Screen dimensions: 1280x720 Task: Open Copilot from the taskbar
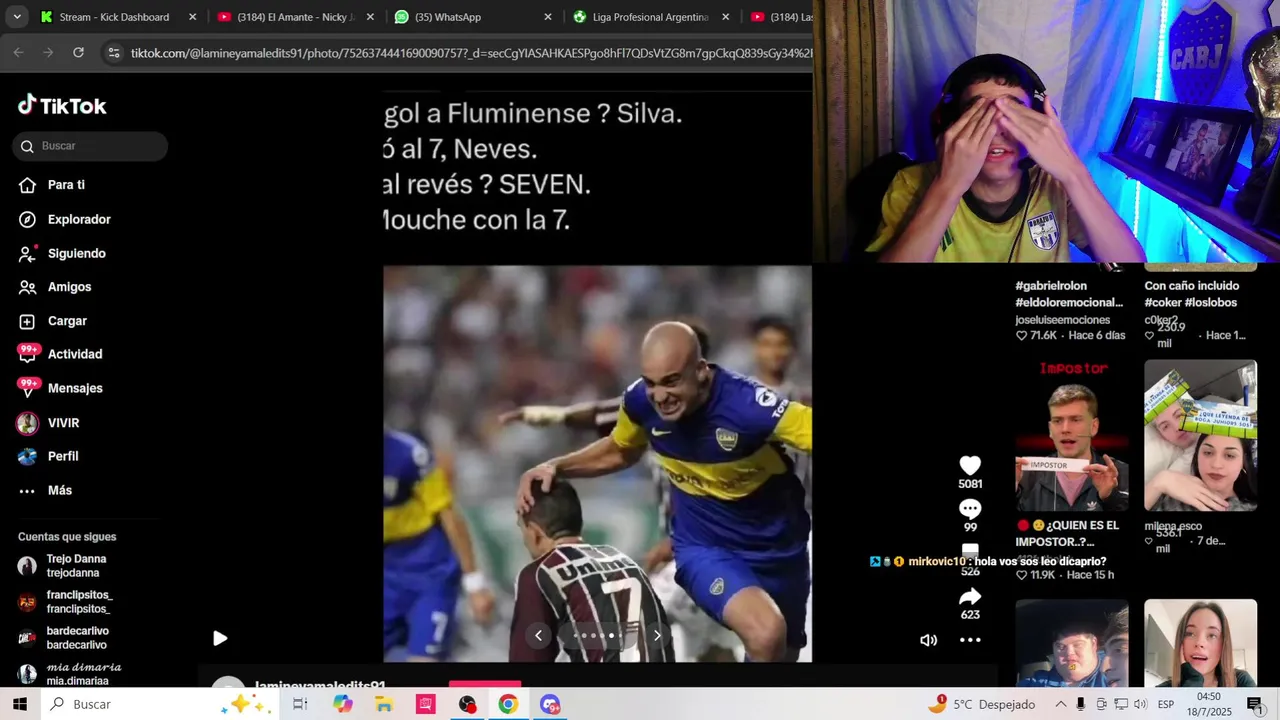coord(343,704)
